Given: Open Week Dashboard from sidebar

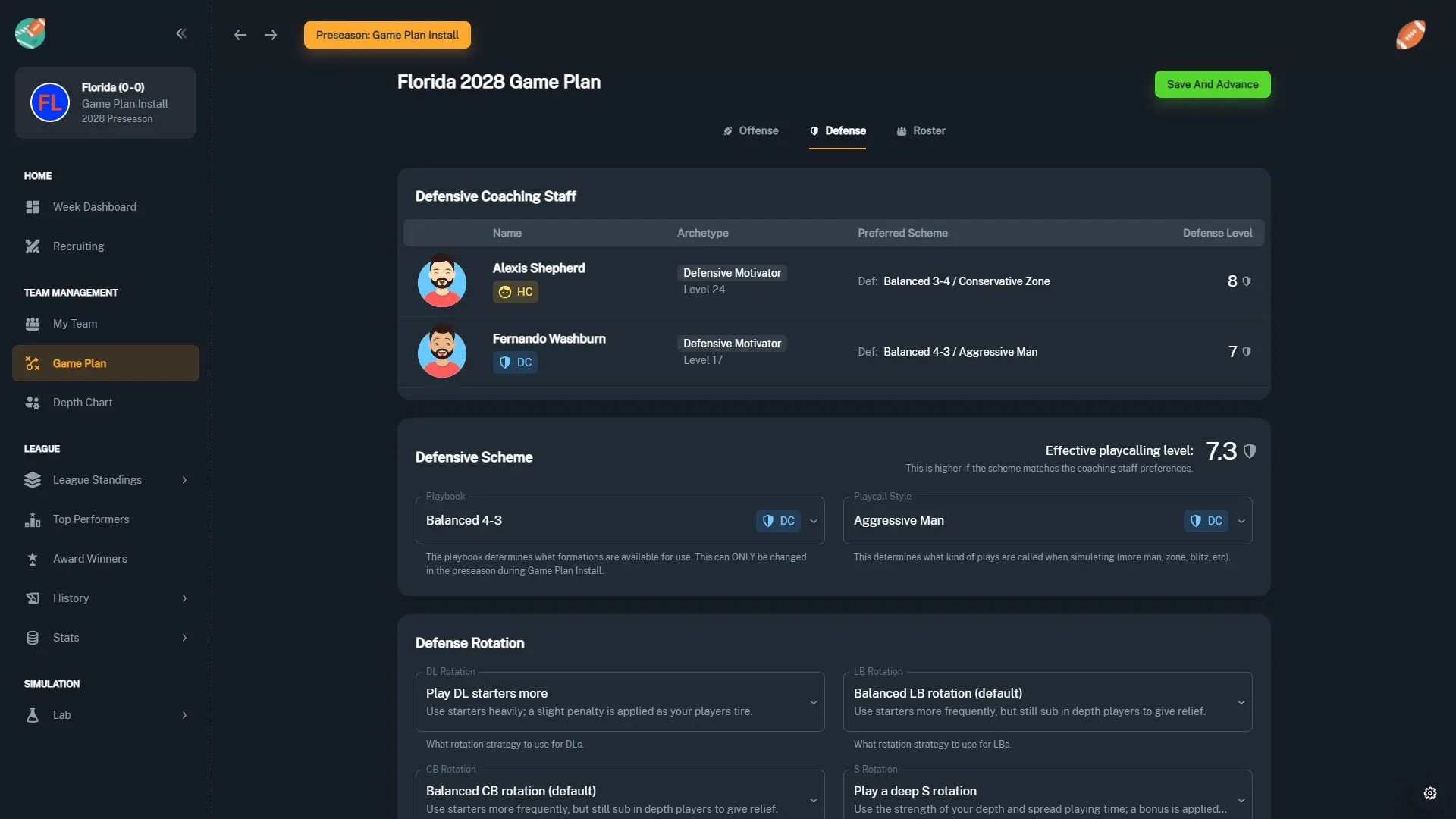Looking at the screenshot, I should tap(95, 207).
